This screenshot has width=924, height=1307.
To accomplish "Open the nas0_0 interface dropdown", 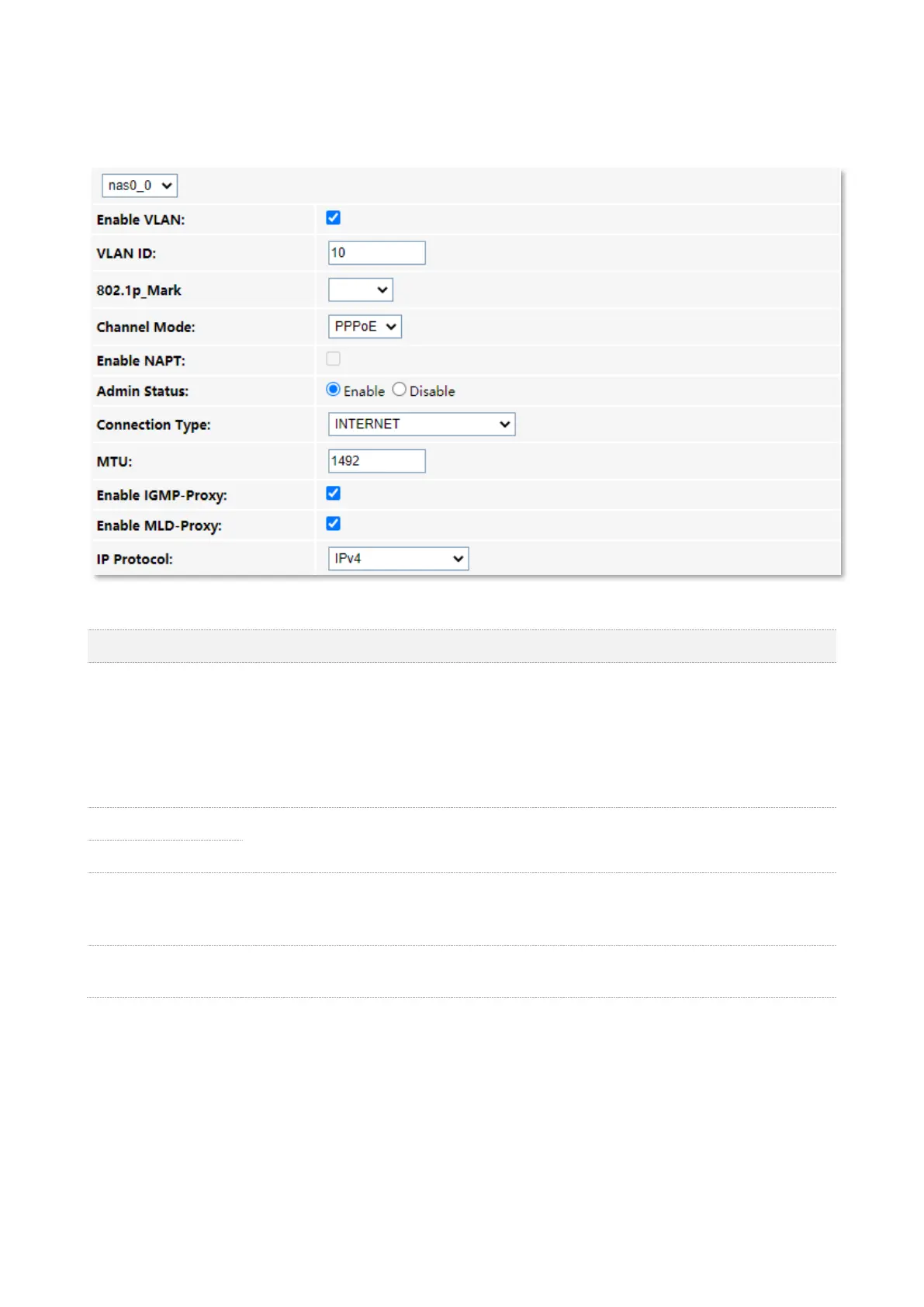I will (140, 185).
